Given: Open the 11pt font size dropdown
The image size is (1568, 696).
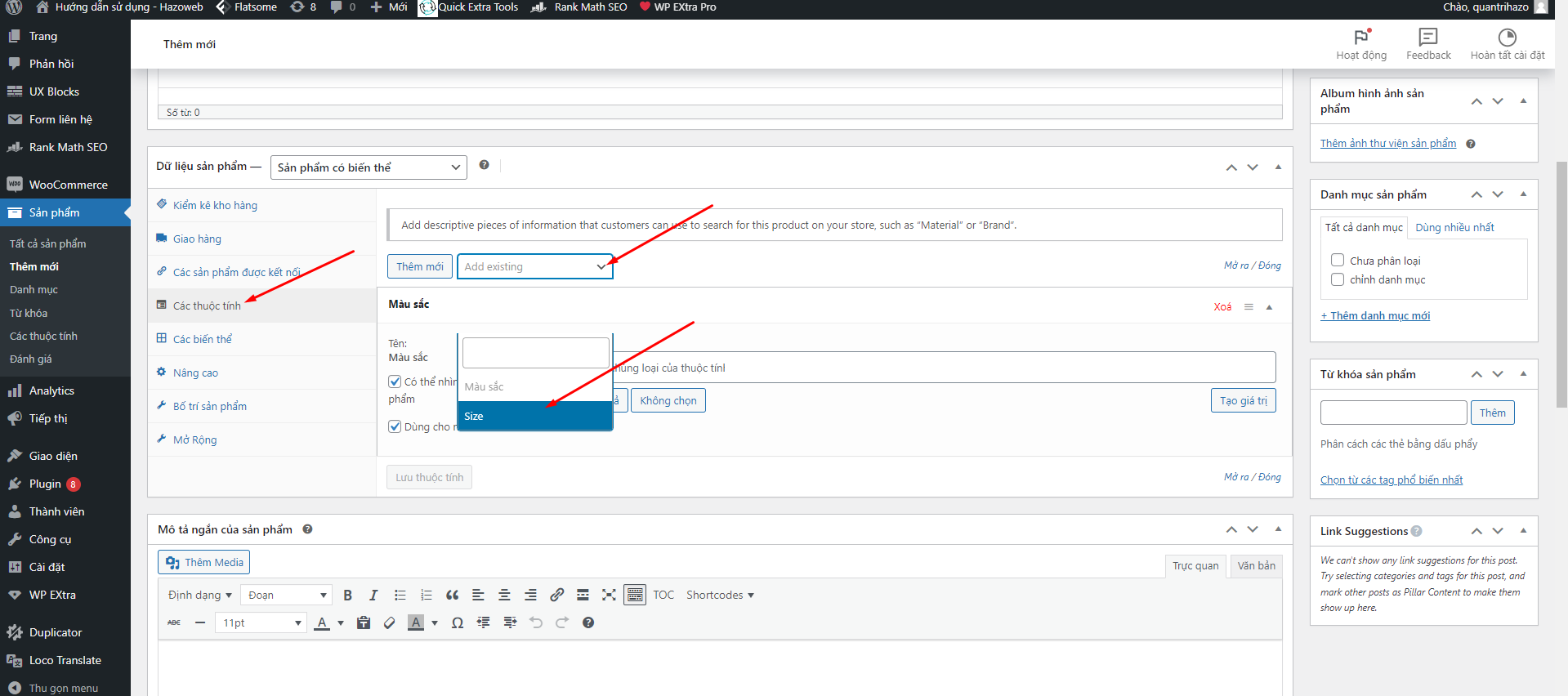Looking at the screenshot, I should [261, 623].
